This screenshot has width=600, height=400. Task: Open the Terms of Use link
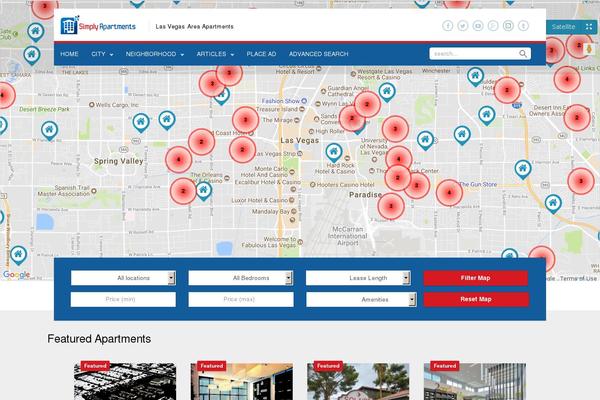coord(578,279)
